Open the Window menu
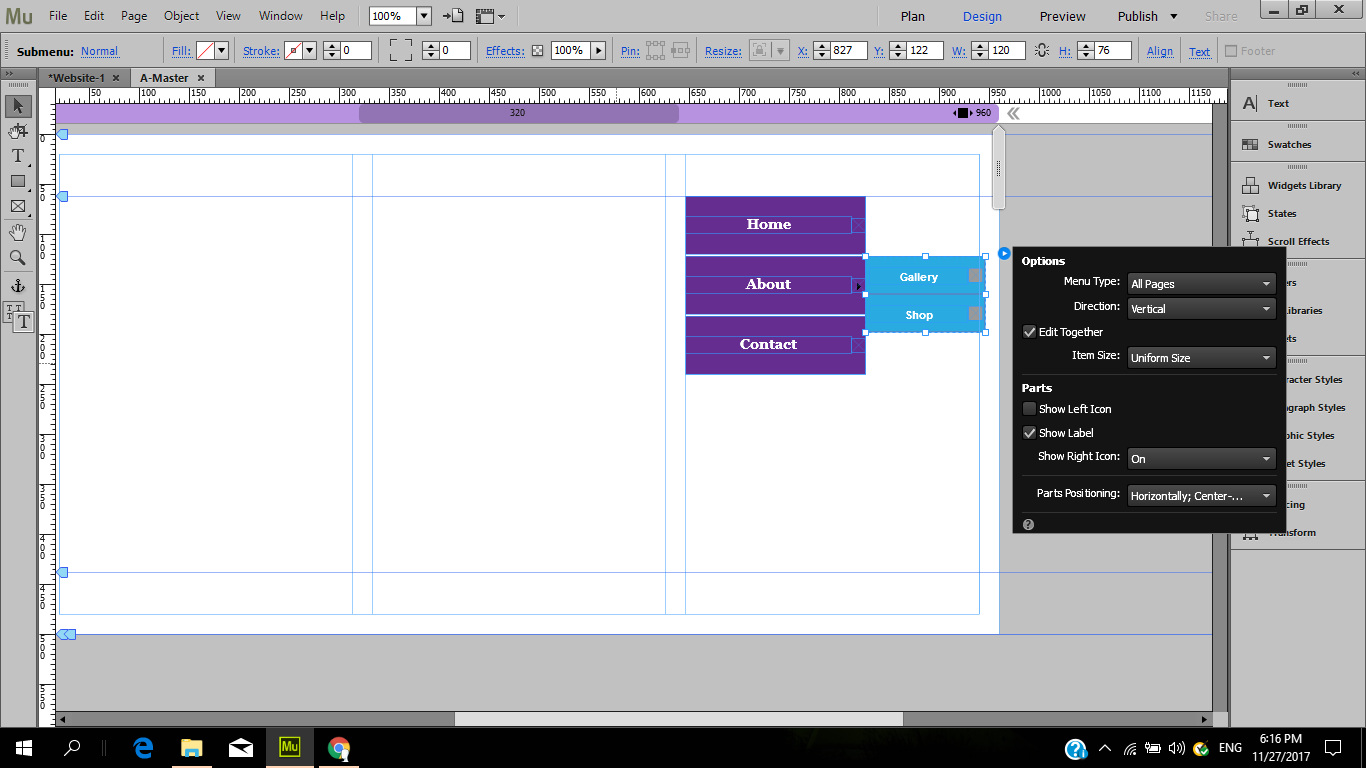The width and height of the screenshot is (1366, 768). click(280, 16)
